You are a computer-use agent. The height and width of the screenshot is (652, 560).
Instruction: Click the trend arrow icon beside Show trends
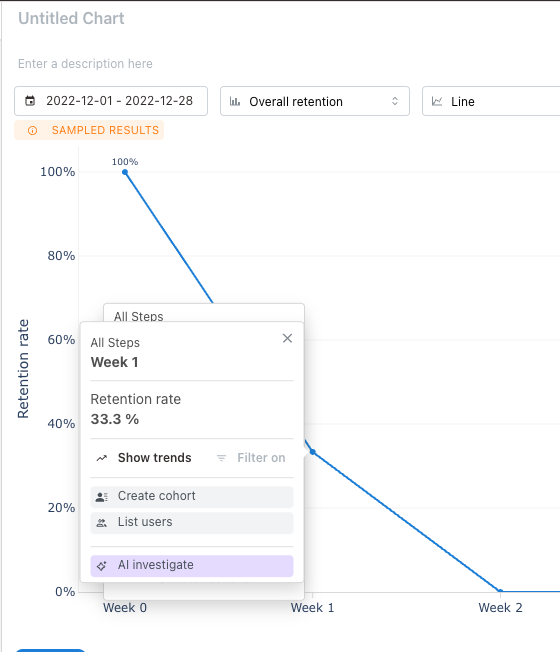click(x=102, y=458)
